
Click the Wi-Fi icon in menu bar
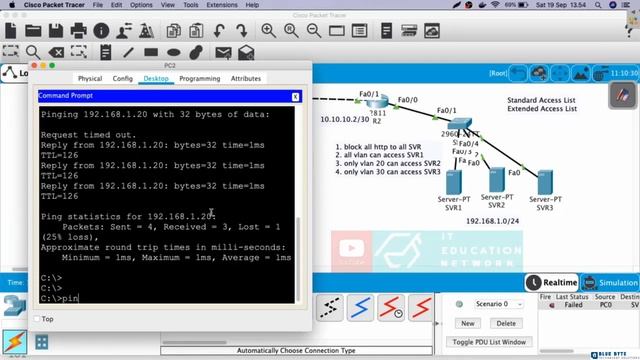(x=495, y=5)
